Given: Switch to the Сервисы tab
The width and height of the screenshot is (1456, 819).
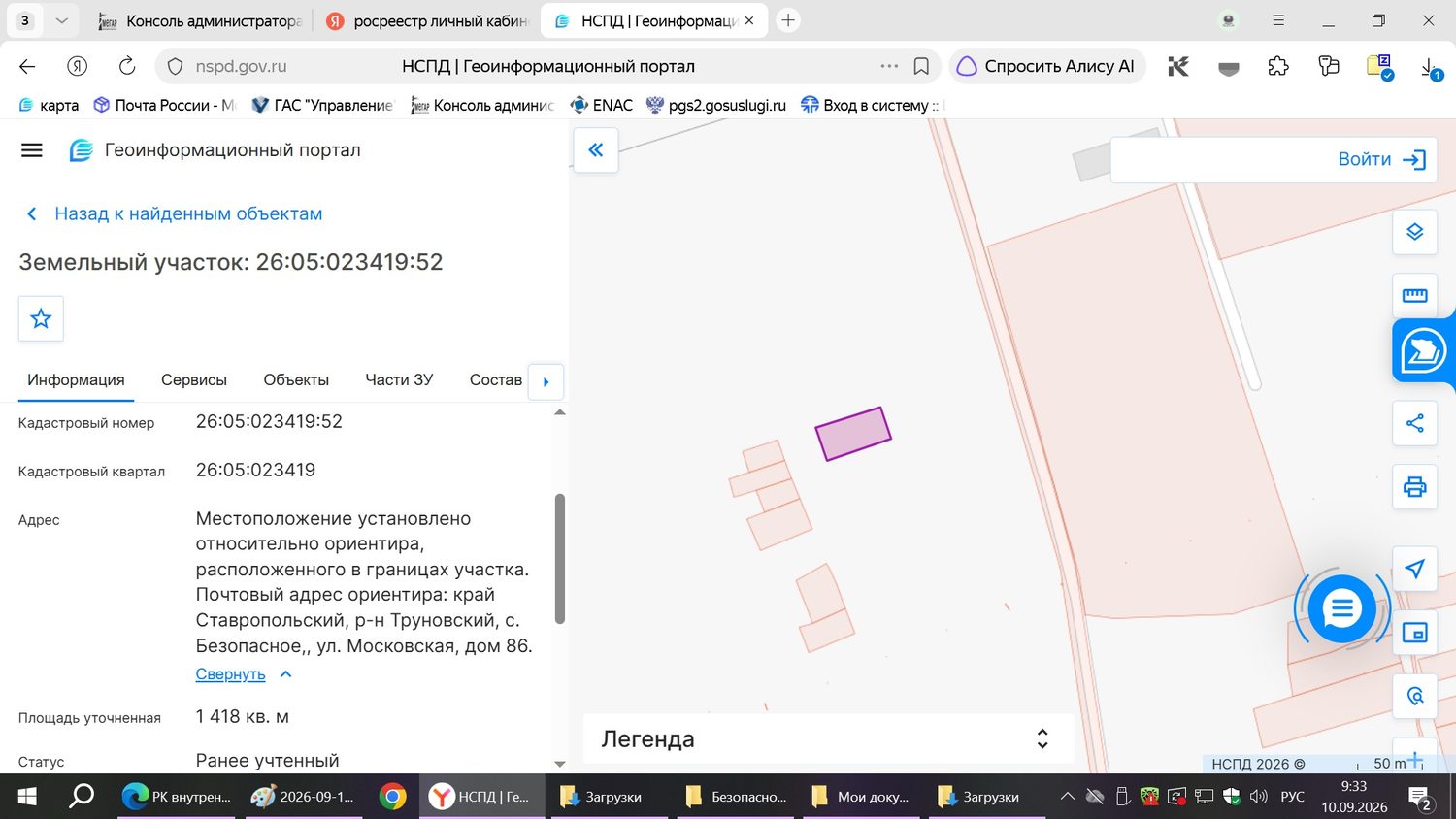Looking at the screenshot, I should [x=194, y=379].
